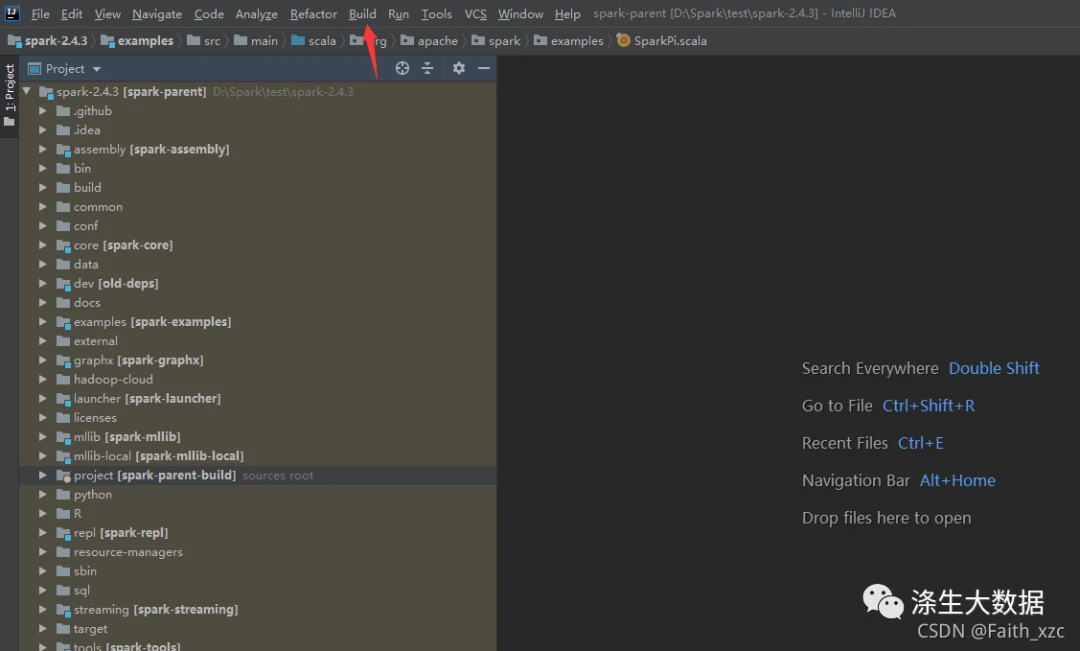Hide the Project panel with minus icon

point(484,68)
